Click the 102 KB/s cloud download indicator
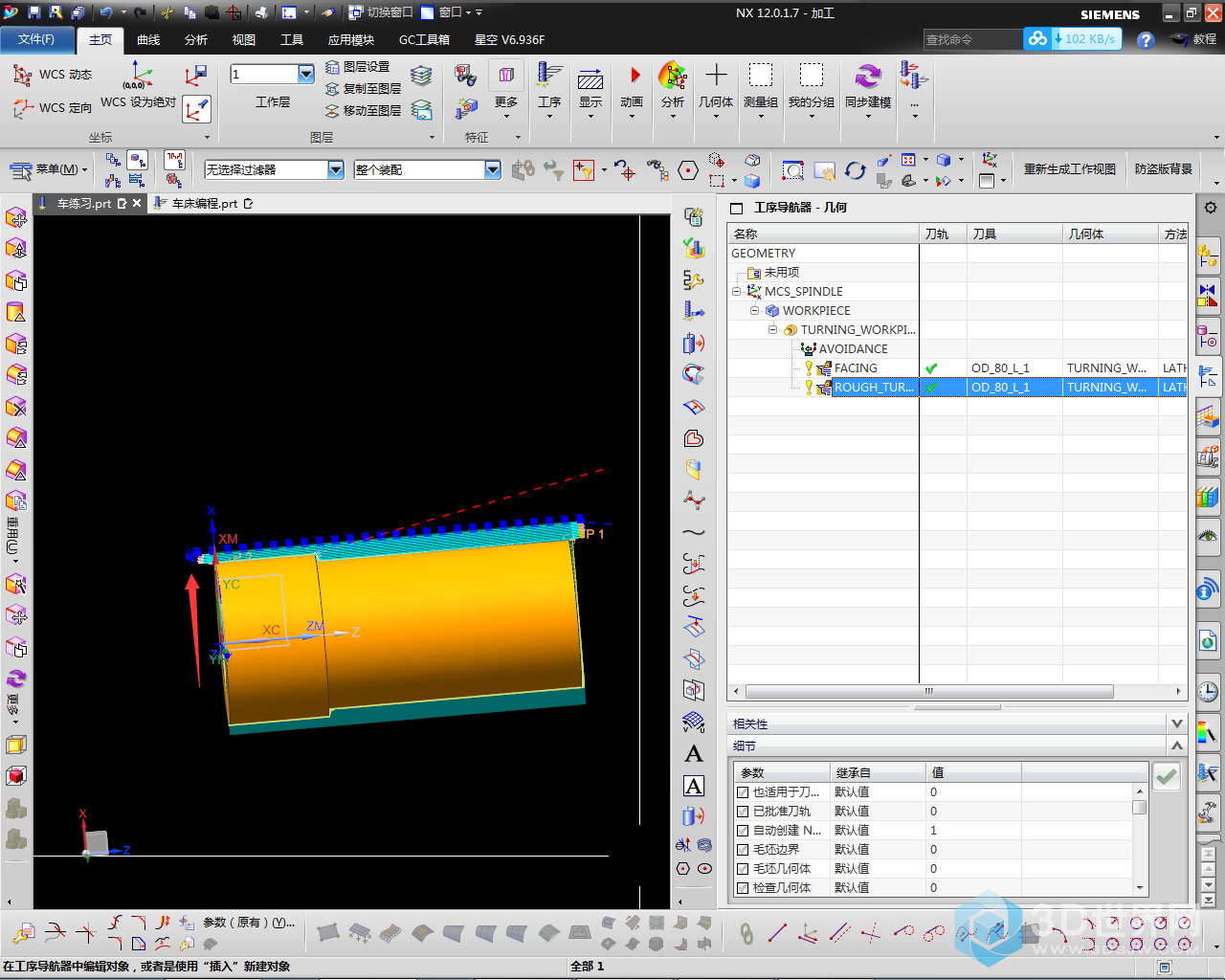1225x980 pixels. point(1072,39)
